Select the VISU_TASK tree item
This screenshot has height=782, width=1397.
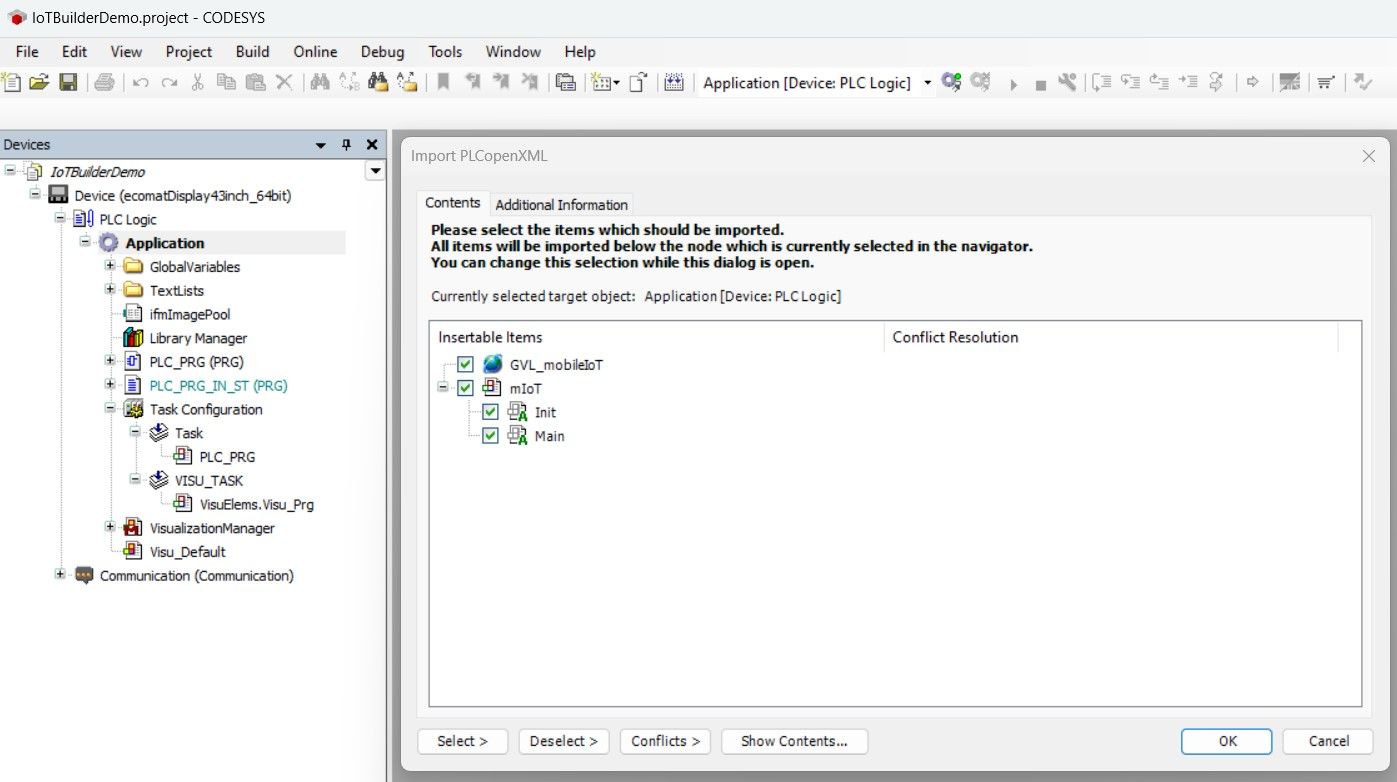tap(209, 480)
